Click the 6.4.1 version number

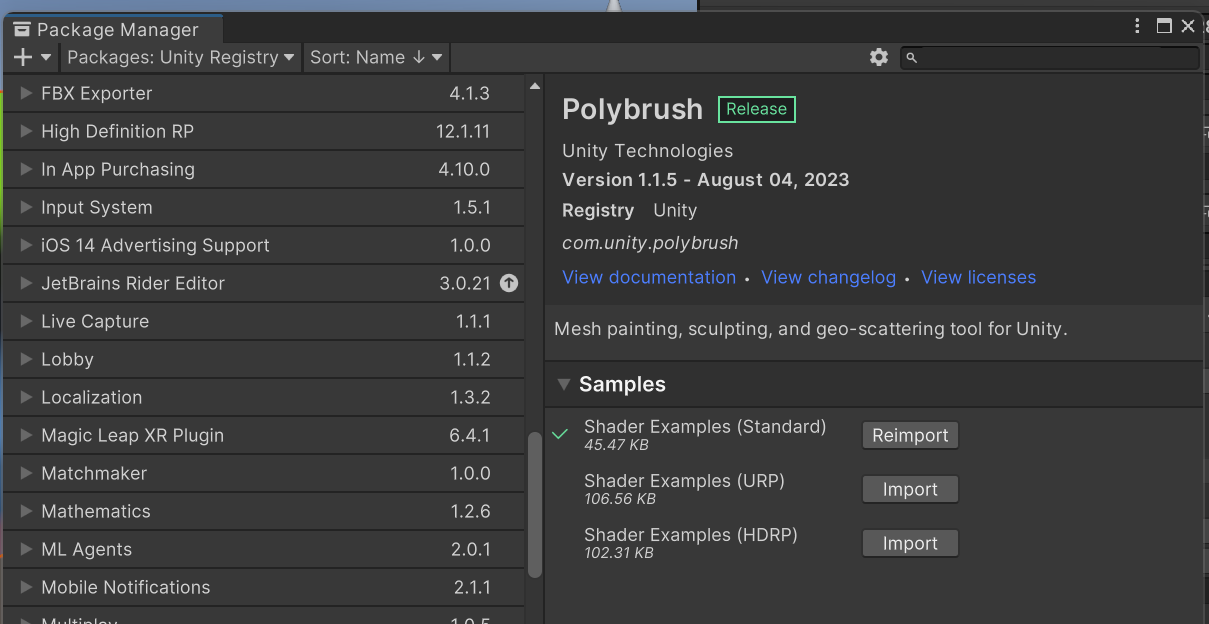point(470,435)
